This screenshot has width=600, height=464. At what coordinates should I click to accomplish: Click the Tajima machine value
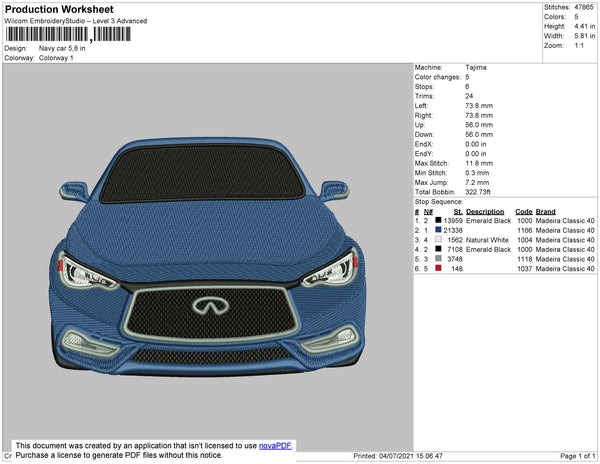476,67
